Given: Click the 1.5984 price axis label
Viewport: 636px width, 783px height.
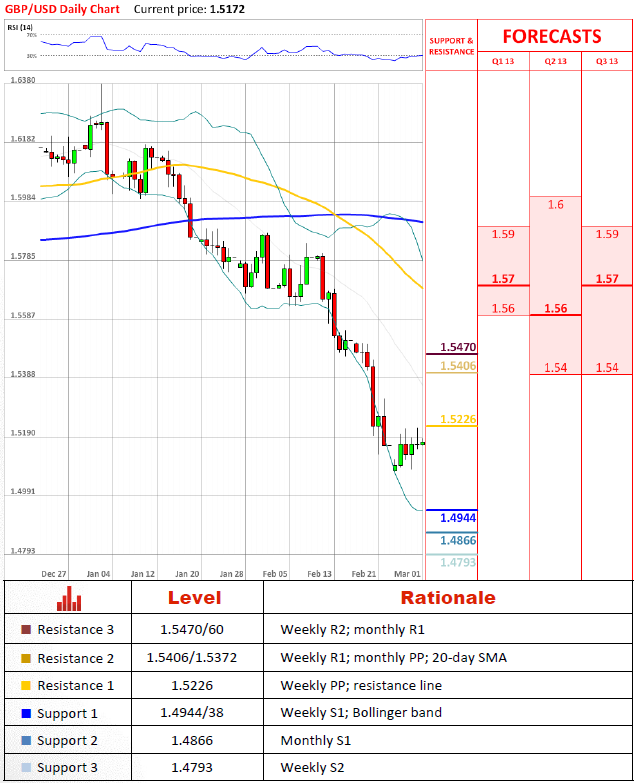Looking at the screenshot, I should [x=23, y=198].
